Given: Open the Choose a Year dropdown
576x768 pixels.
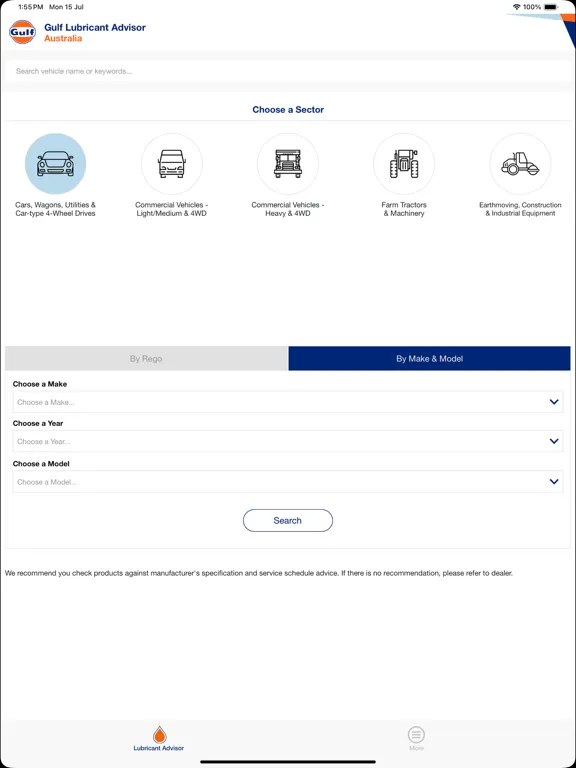Looking at the screenshot, I should pos(288,441).
